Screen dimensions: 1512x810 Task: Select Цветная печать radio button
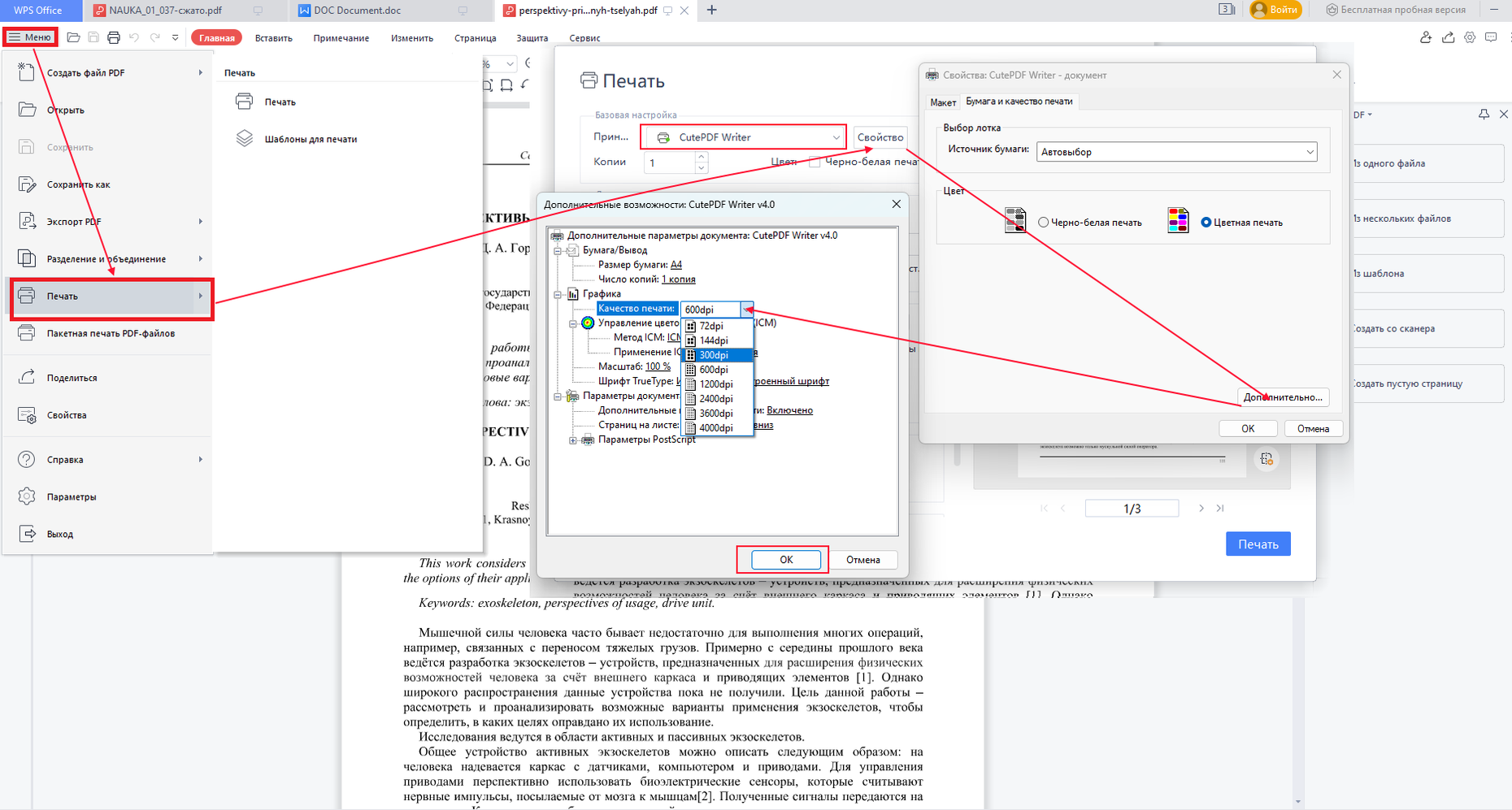coord(1206,223)
